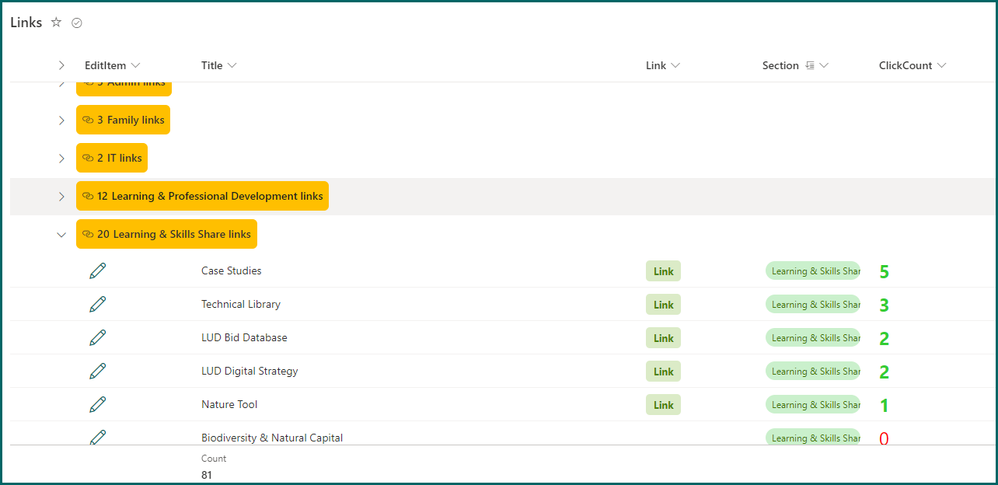Click the ClickCount value 3 for Technical Library
The height and width of the screenshot is (485, 998).
tap(884, 306)
